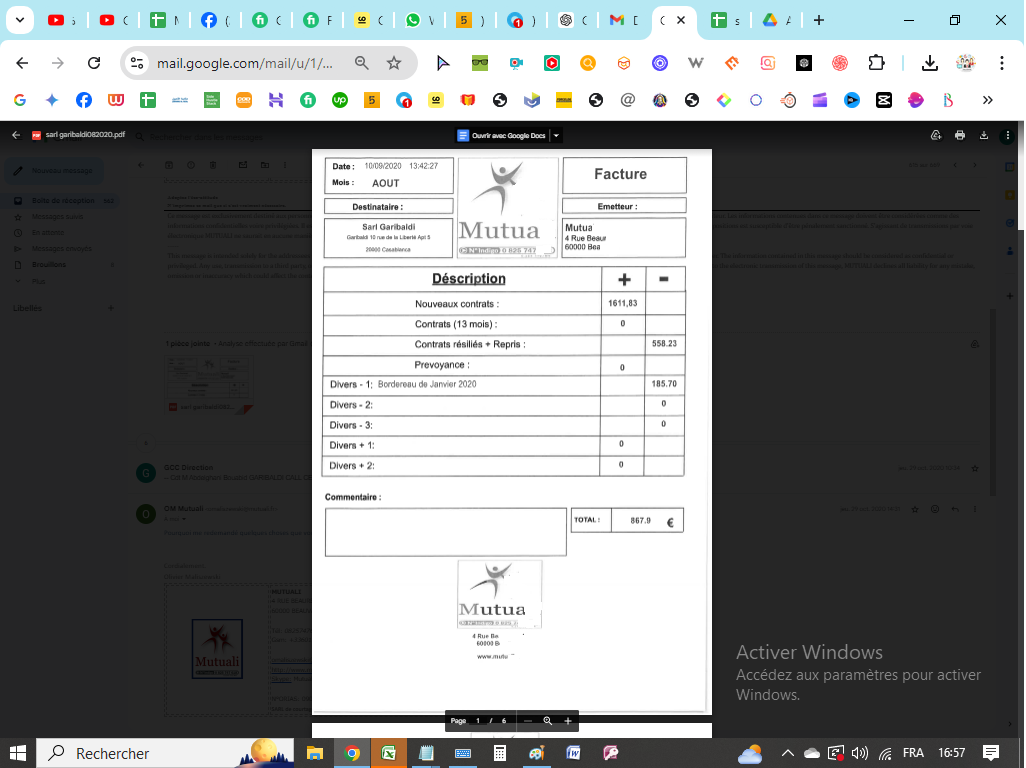
Task: Close the PDF preview with the back arrow
Action: point(16,135)
